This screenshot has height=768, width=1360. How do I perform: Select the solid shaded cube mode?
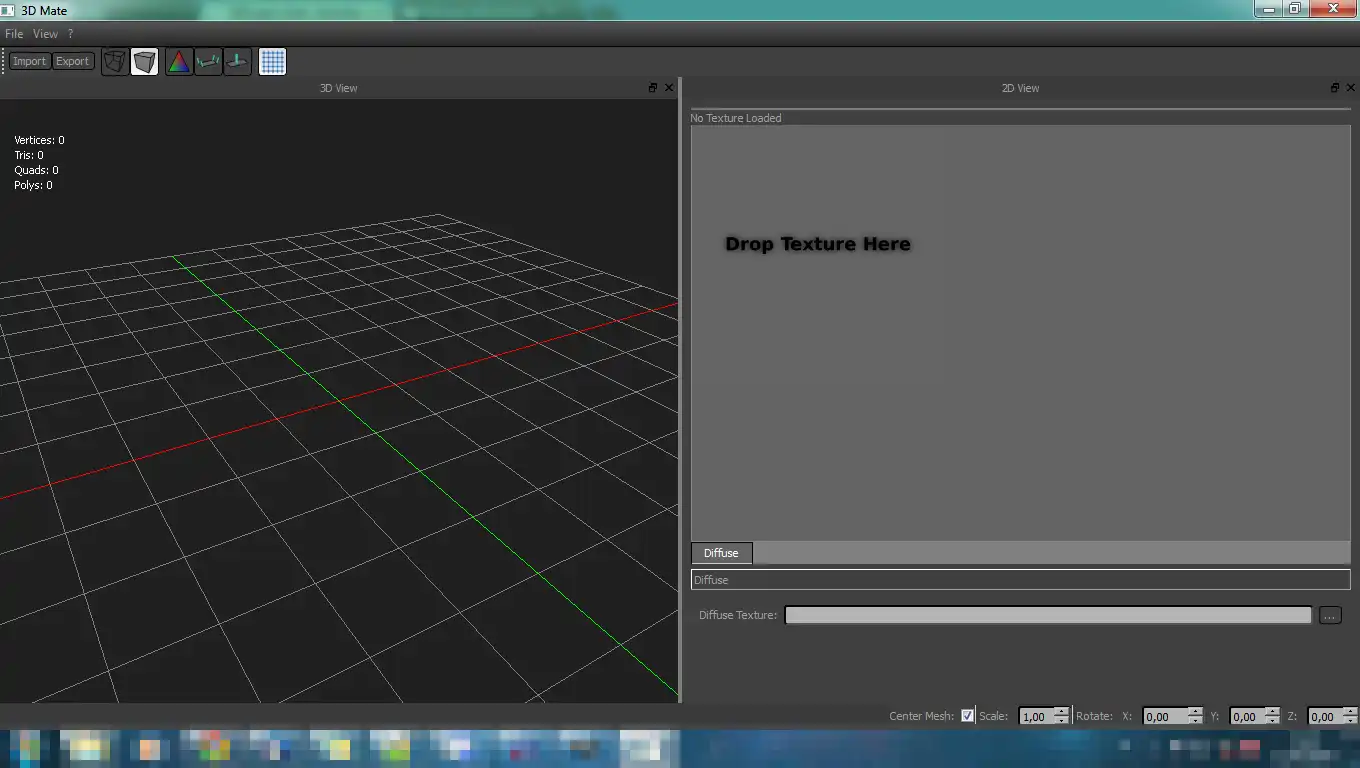tap(145, 62)
